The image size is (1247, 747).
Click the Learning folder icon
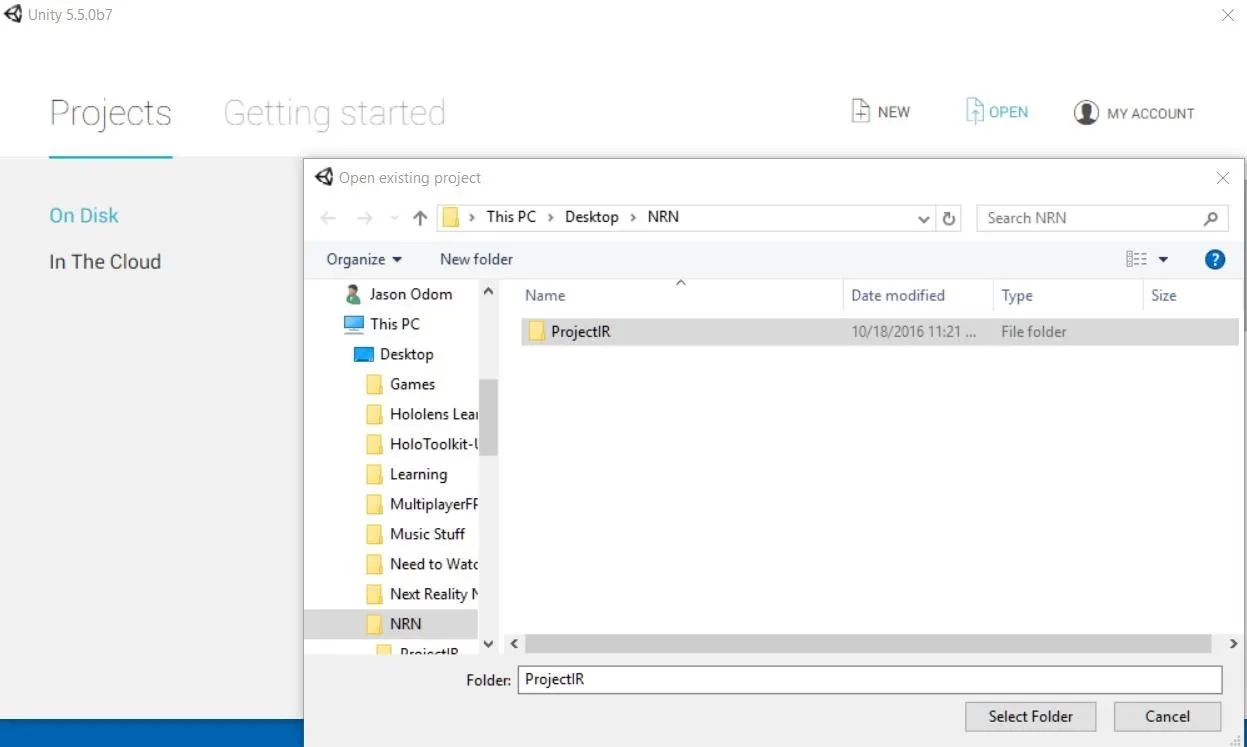(x=374, y=474)
